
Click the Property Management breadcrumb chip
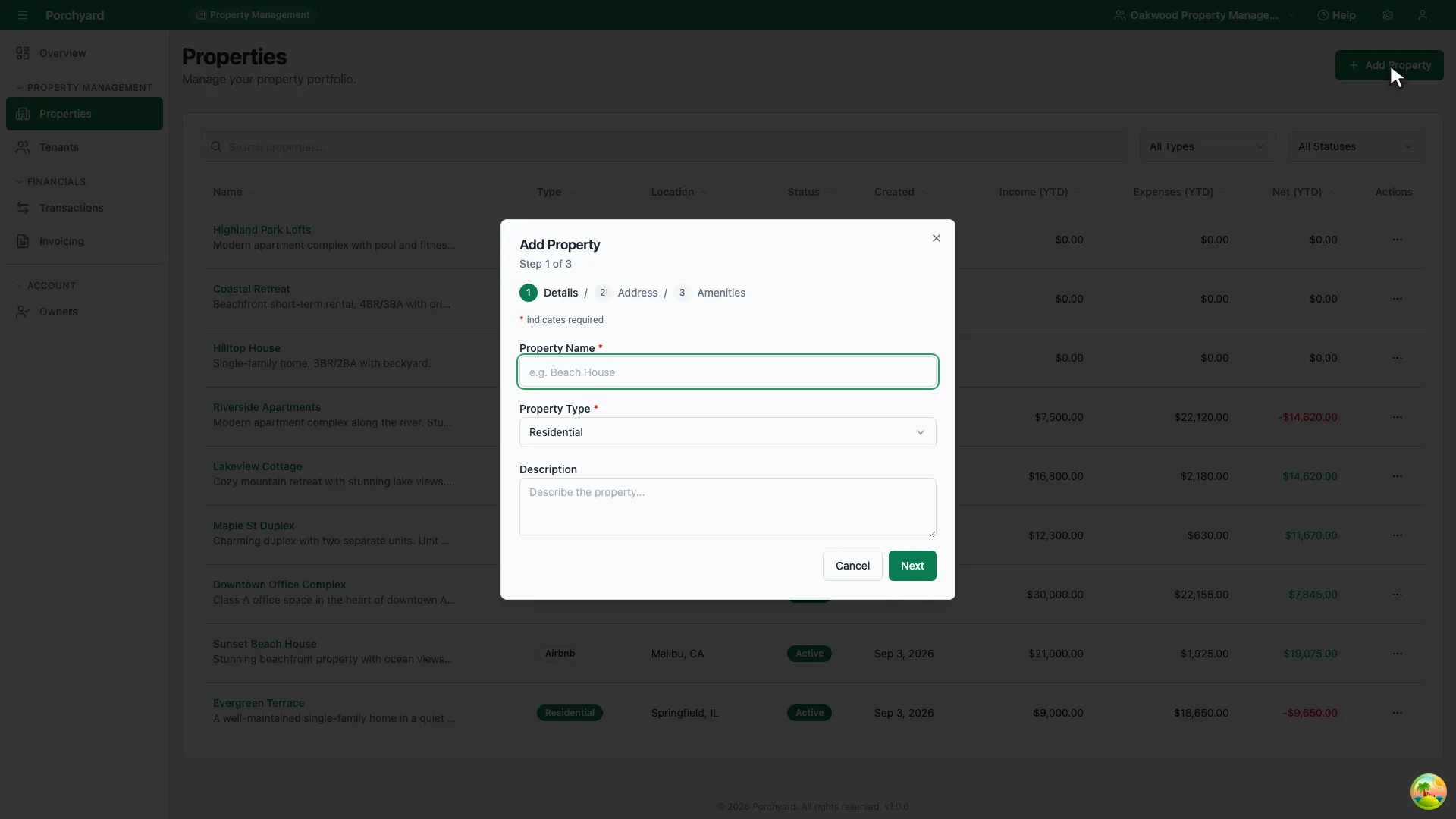coord(253,15)
